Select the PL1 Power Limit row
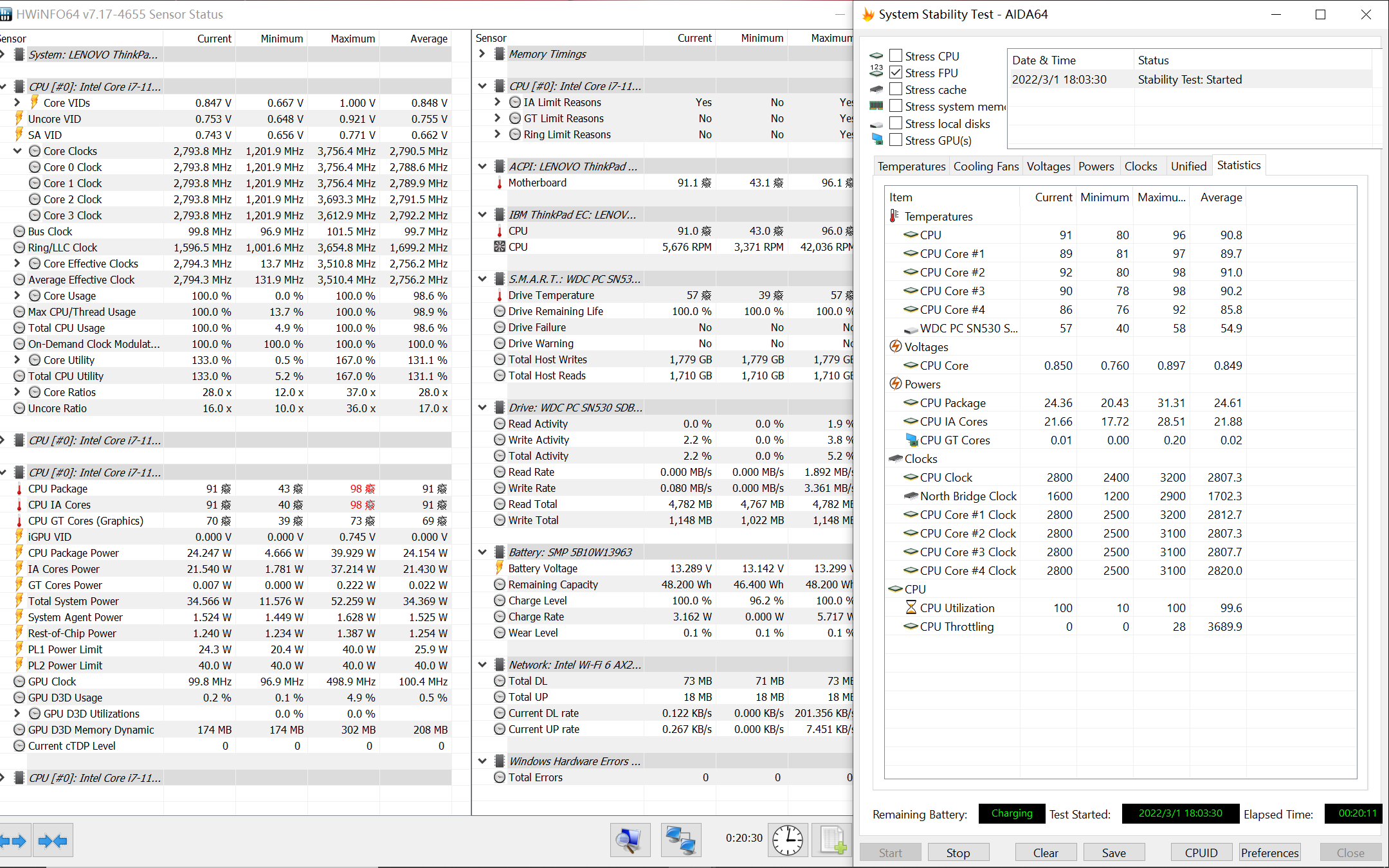This screenshot has height=868, width=1389. click(225, 649)
